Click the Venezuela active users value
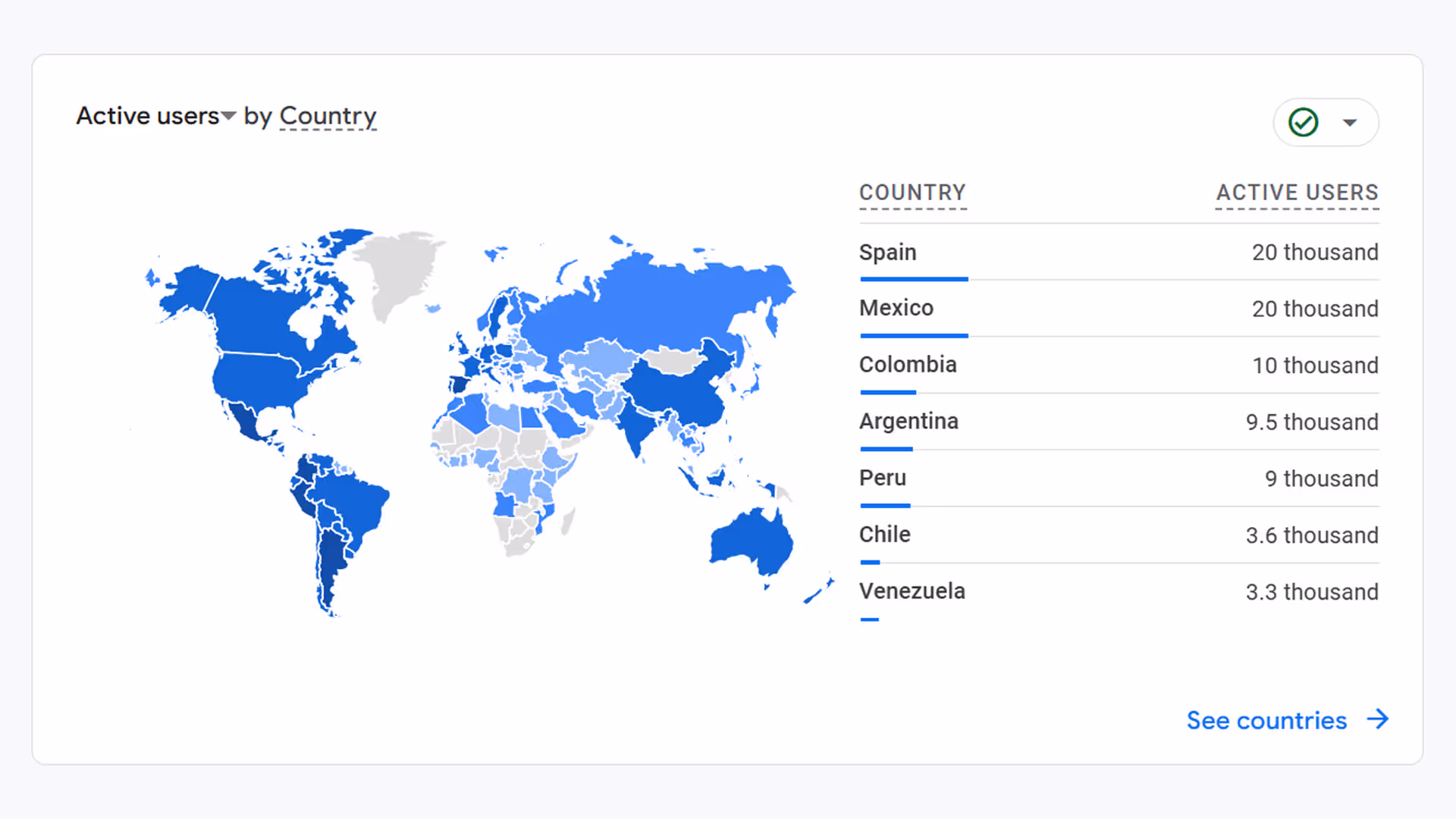This screenshot has height=819, width=1456. pos(1311,591)
